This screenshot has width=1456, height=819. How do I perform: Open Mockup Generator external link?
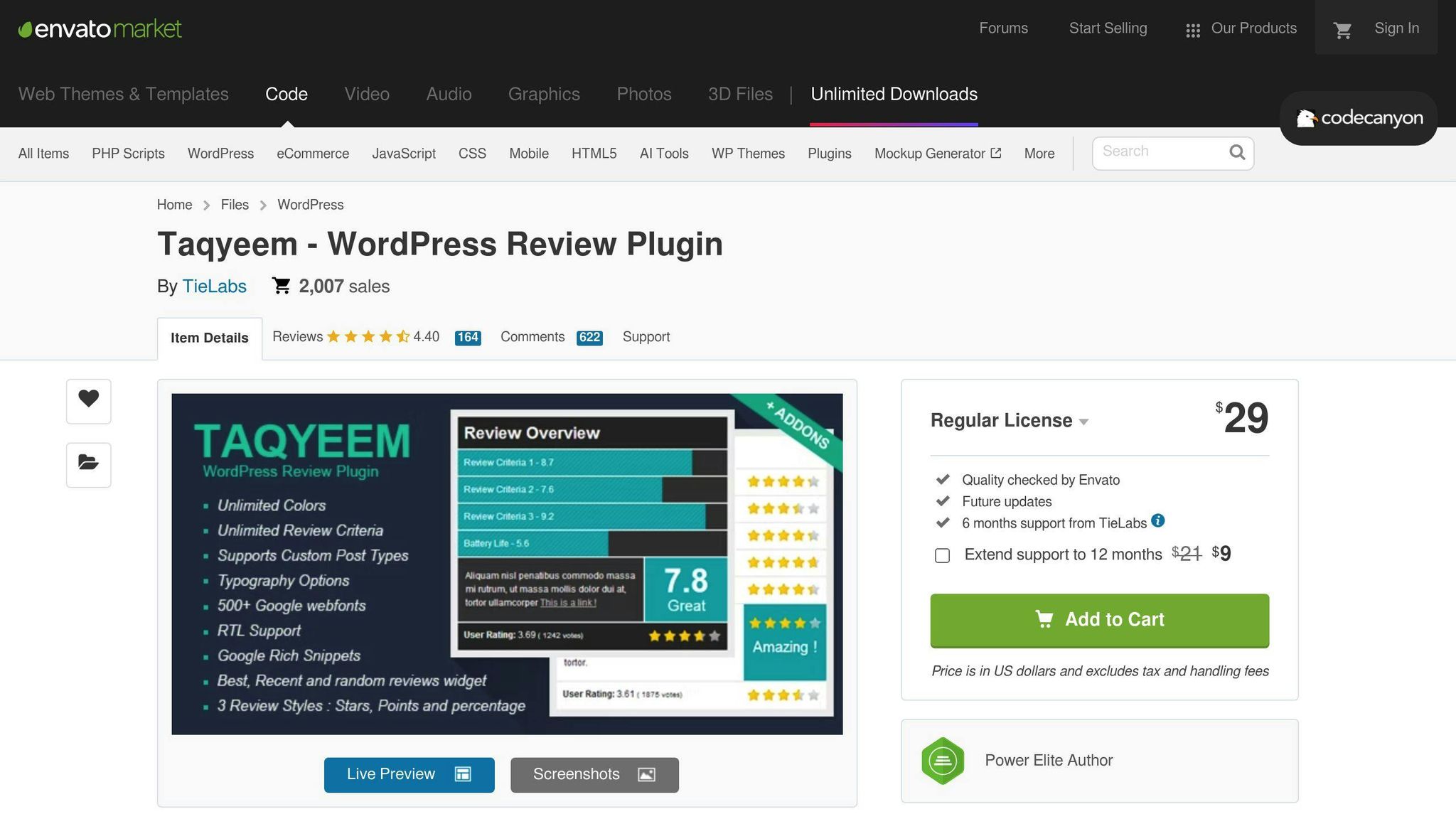pyautogui.click(x=937, y=154)
